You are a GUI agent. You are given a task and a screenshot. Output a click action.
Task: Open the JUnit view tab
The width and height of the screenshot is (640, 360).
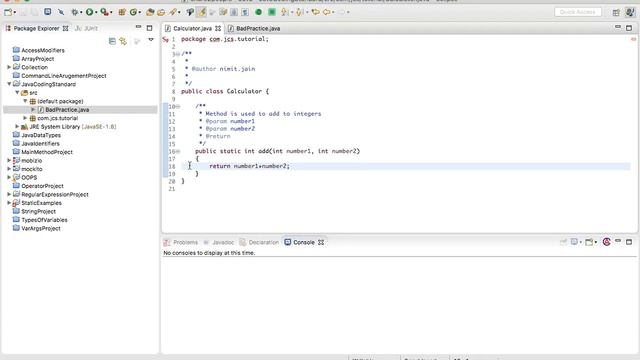[x=86, y=28]
